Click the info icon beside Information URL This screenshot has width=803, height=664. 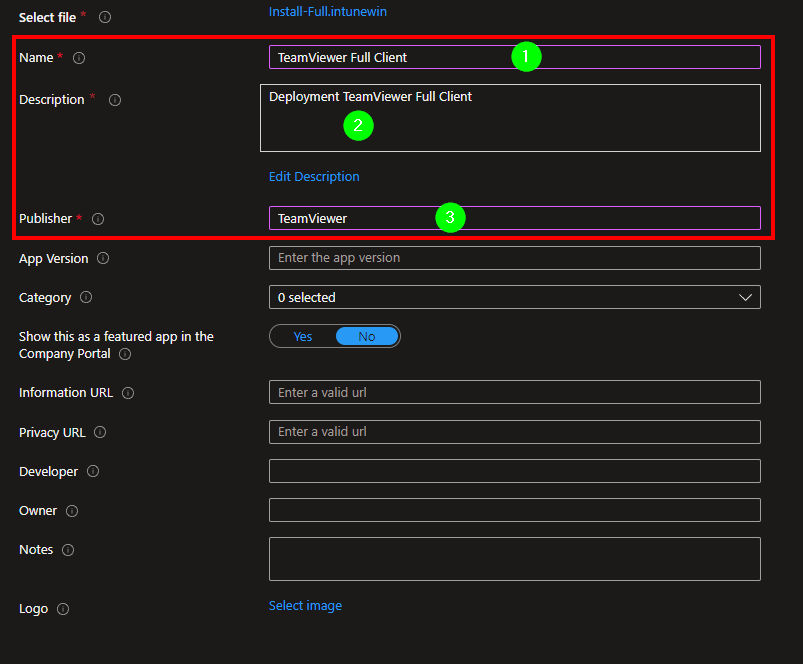(x=128, y=393)
